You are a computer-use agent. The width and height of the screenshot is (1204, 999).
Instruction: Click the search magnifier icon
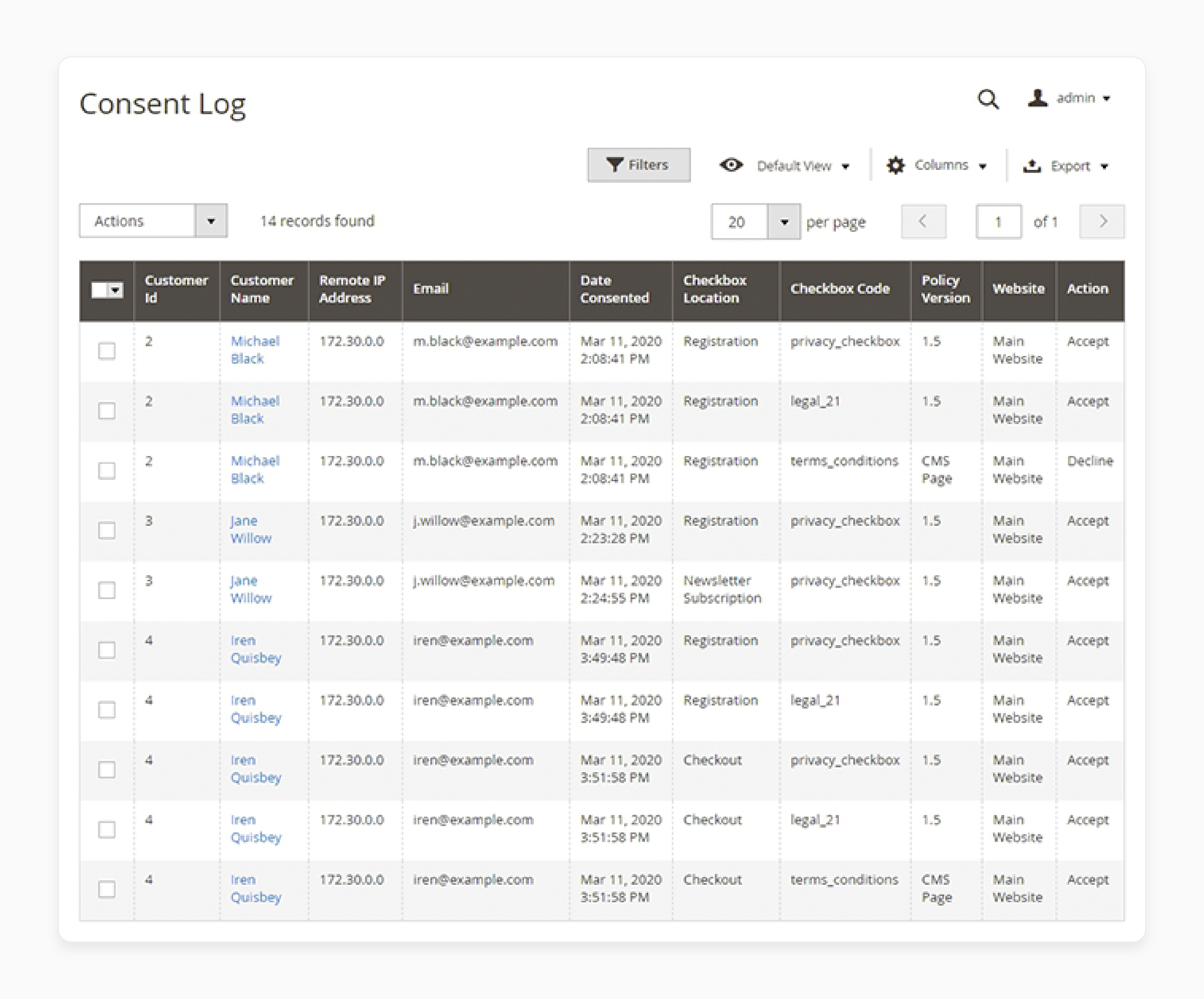[x=988, y=99]
